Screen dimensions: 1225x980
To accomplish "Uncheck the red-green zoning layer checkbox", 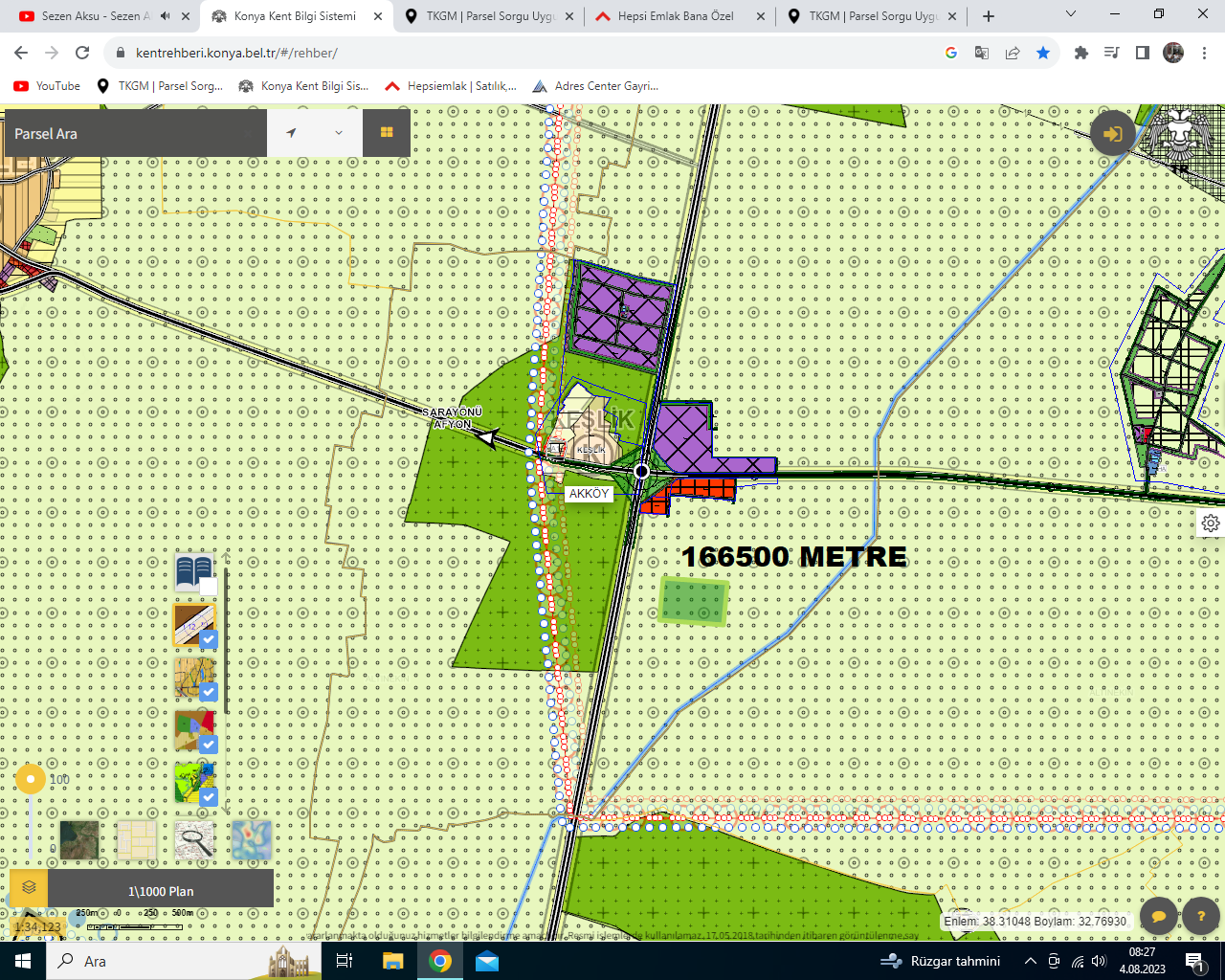I will pyautogui.click(x=208, y=744).
